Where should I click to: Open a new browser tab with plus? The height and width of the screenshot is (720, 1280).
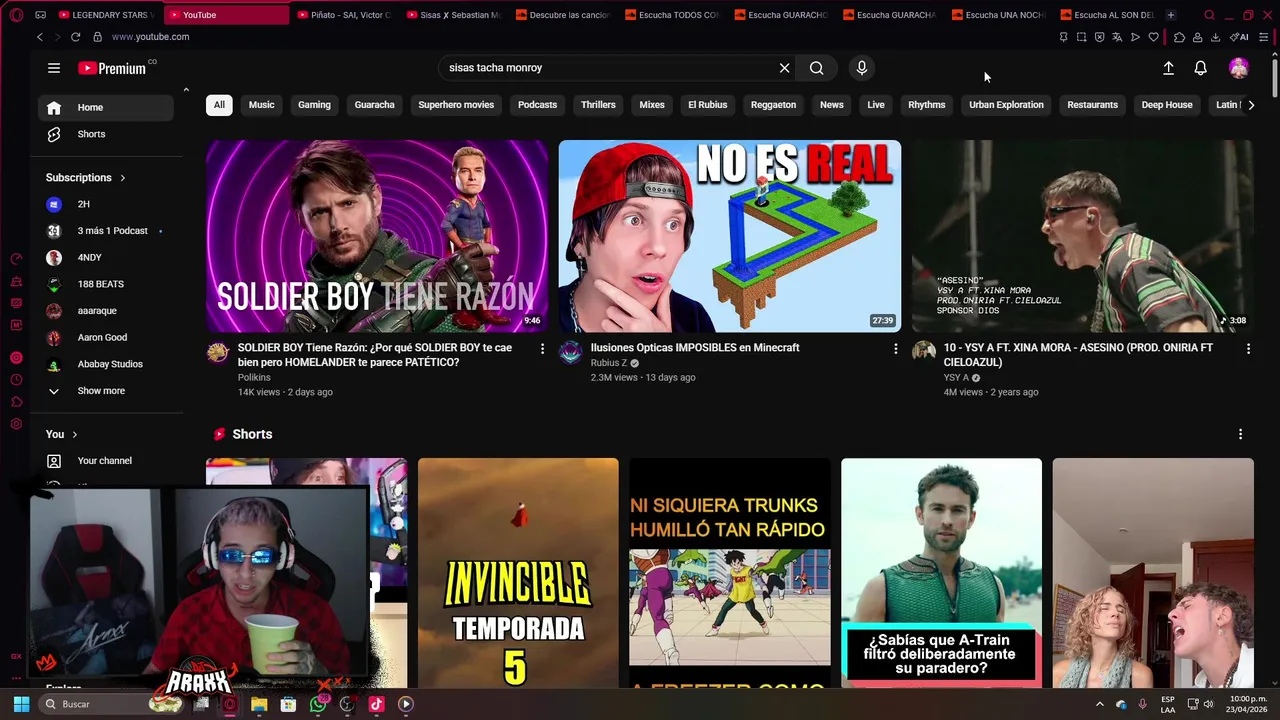[1171, 15]
